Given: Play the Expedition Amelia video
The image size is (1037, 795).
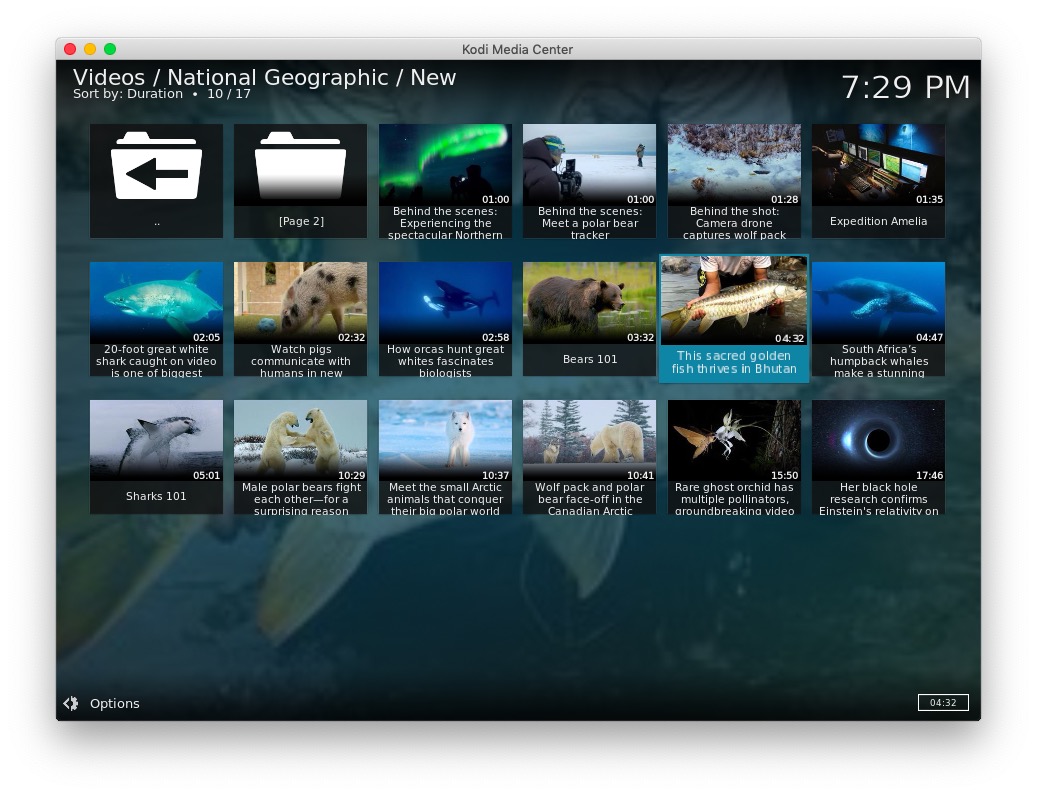Looking at the screenshot, I should [x=878, y=167].
